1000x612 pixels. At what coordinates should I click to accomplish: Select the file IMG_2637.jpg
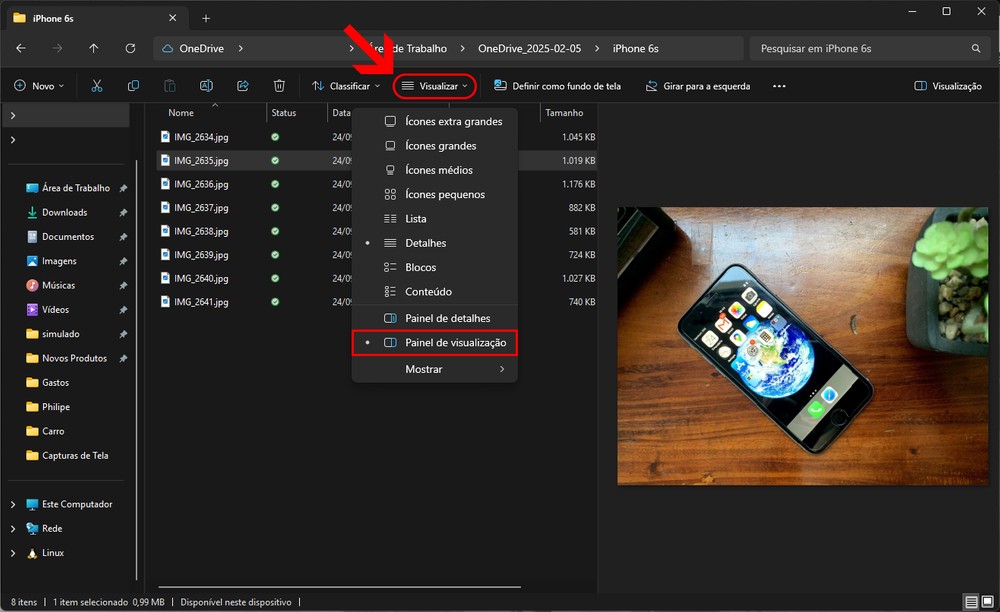[201, 208]
